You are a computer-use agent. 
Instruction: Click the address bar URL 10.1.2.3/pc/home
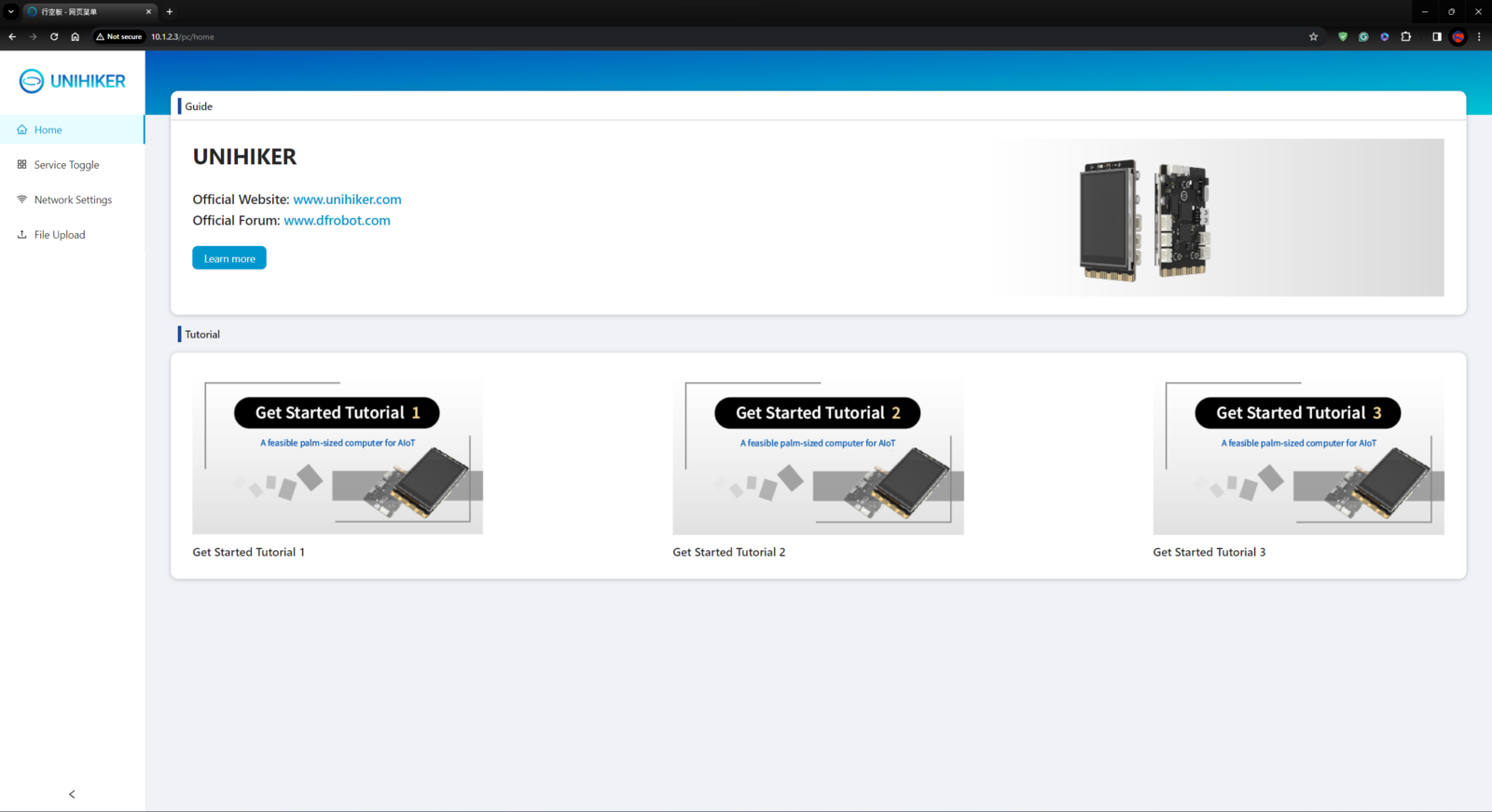point(183,36)
